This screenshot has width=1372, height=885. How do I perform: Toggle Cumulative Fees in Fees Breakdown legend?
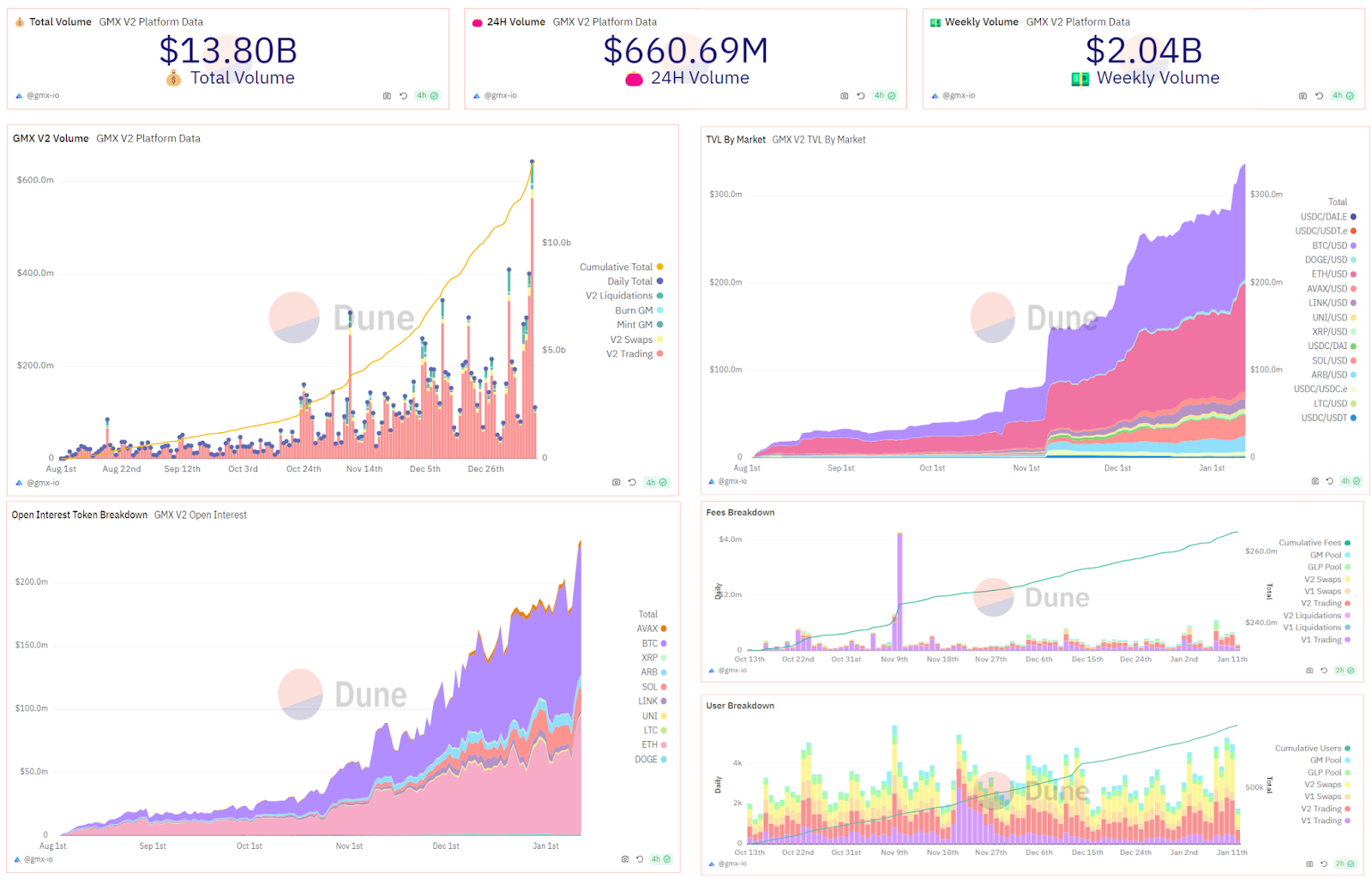coord(1315,543)
